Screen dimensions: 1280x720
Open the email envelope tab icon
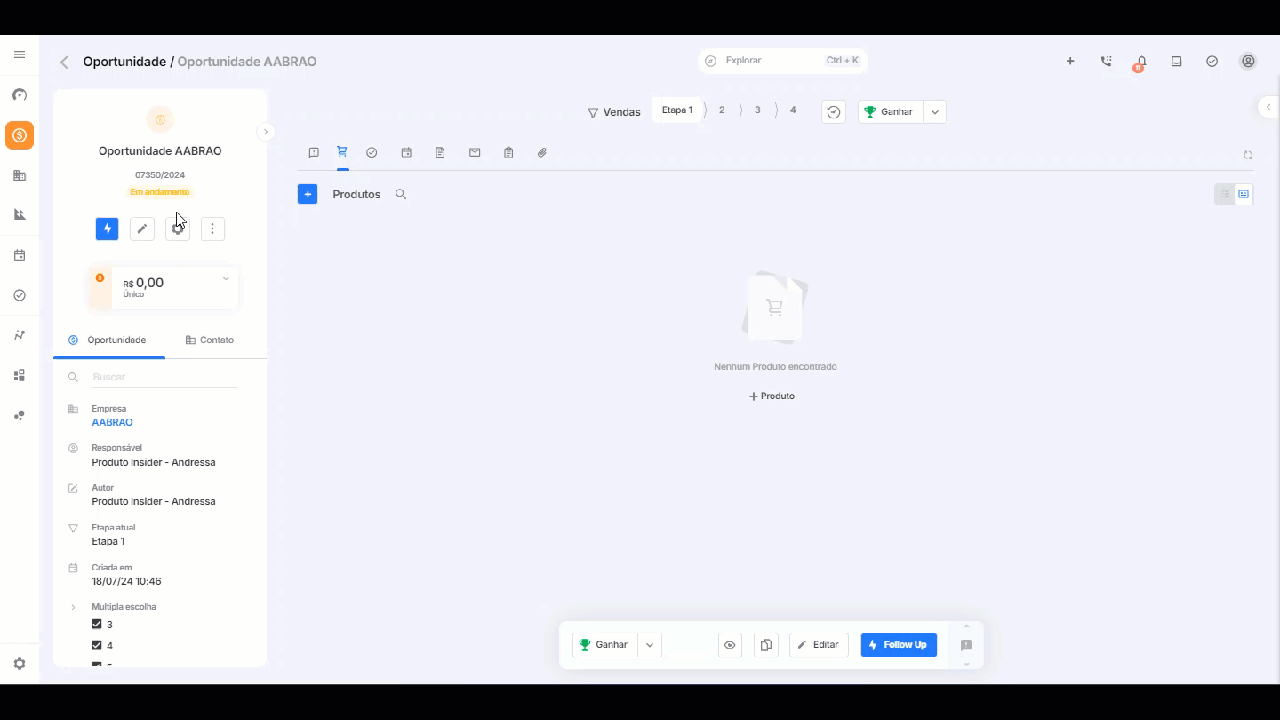(x=475, y=153)
